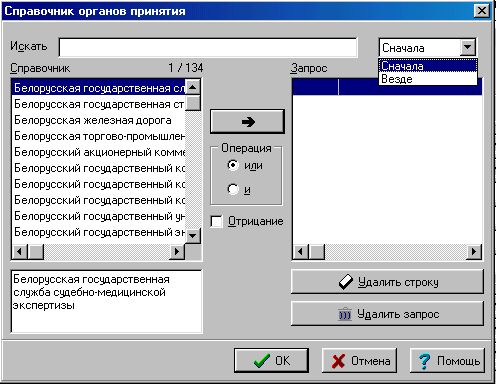This screenshot has height=384, width=496.
Task: Click Справочник list scroll-left arrow
Action: 20,251
